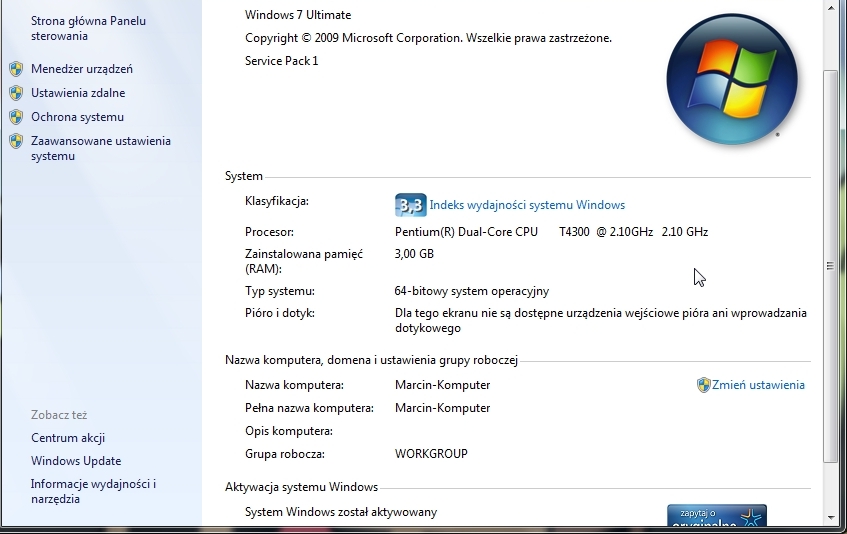
Task: Open Menedżer urządzeń link
Action: click(x=82, y=69)
